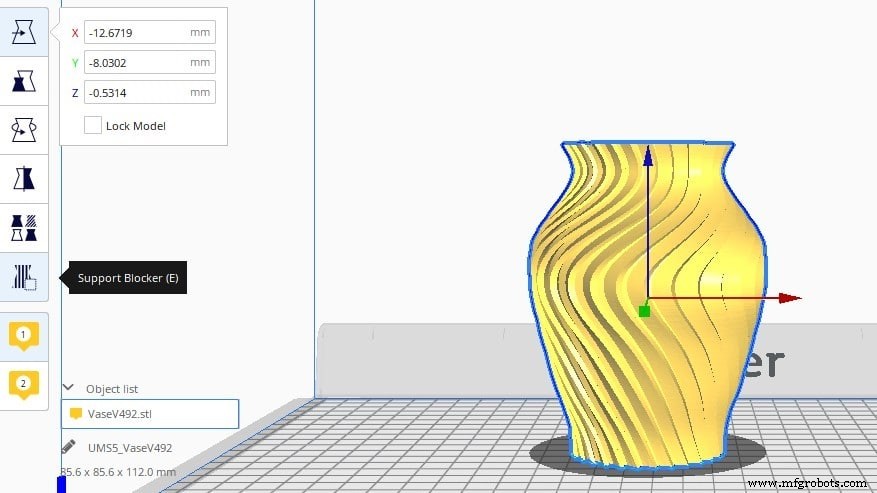Toggle the Lock Model checkbox
This screenshot has width=877, height=493.
(93, 125)
